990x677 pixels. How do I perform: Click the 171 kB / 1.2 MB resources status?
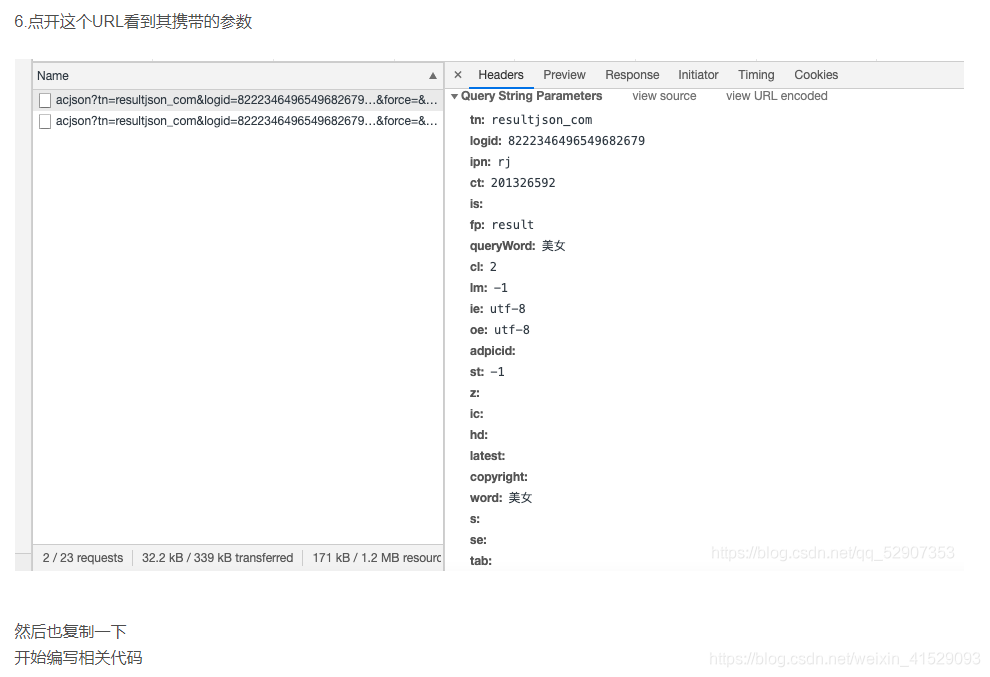click(x=377, y=558)
